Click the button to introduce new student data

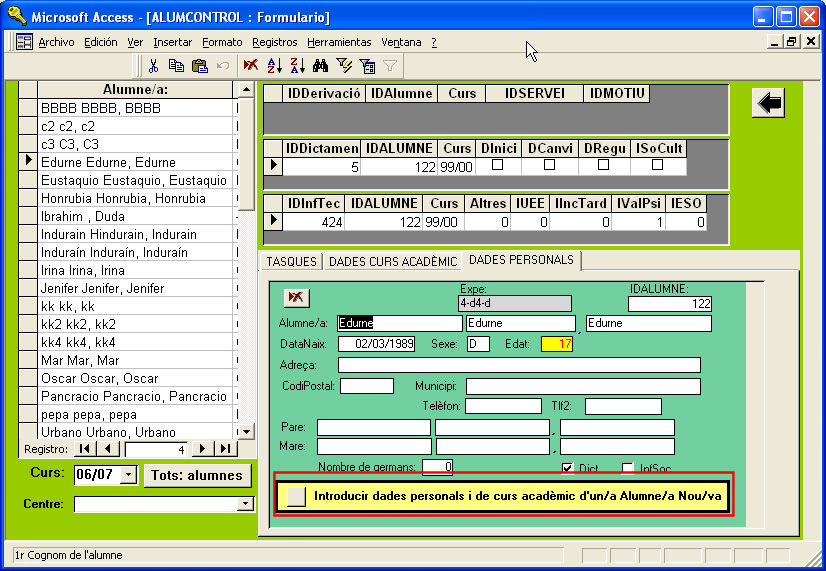point(296,495)
